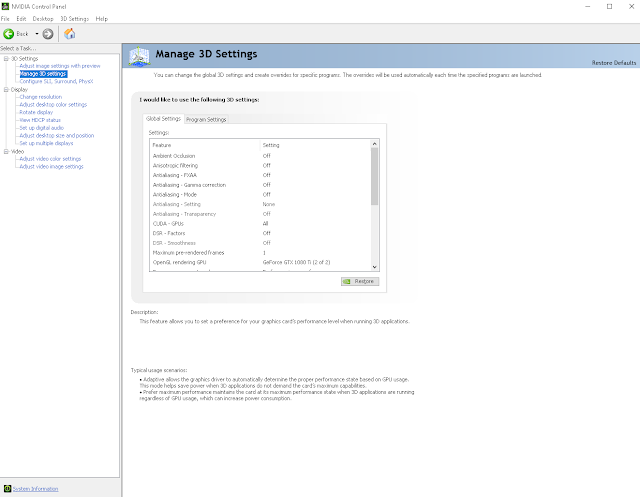
Task: Click the NVIDIA Control Panel title icon
Action: tap(5, 7)
